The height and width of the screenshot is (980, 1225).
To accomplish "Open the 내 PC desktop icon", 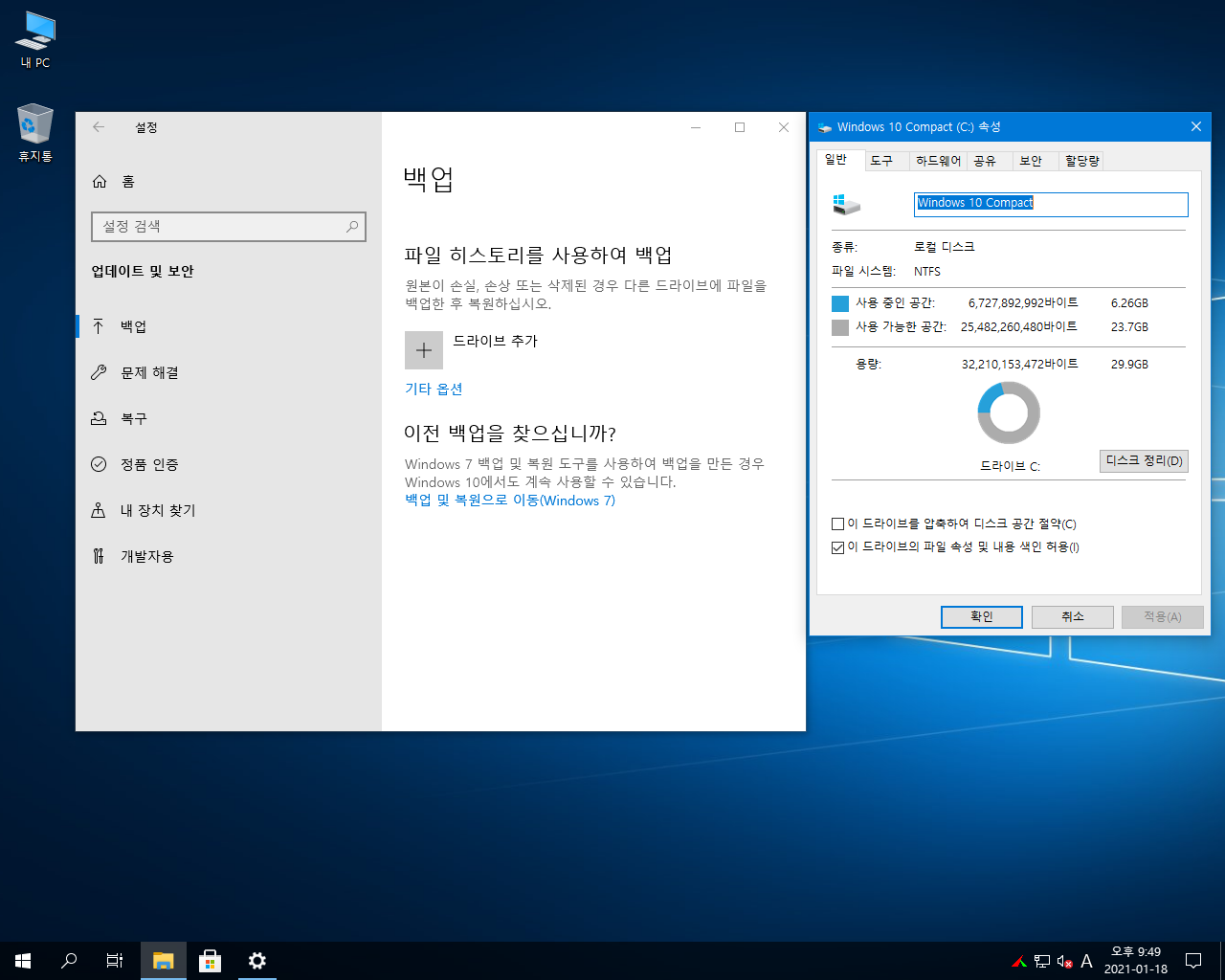I will 35,40.
